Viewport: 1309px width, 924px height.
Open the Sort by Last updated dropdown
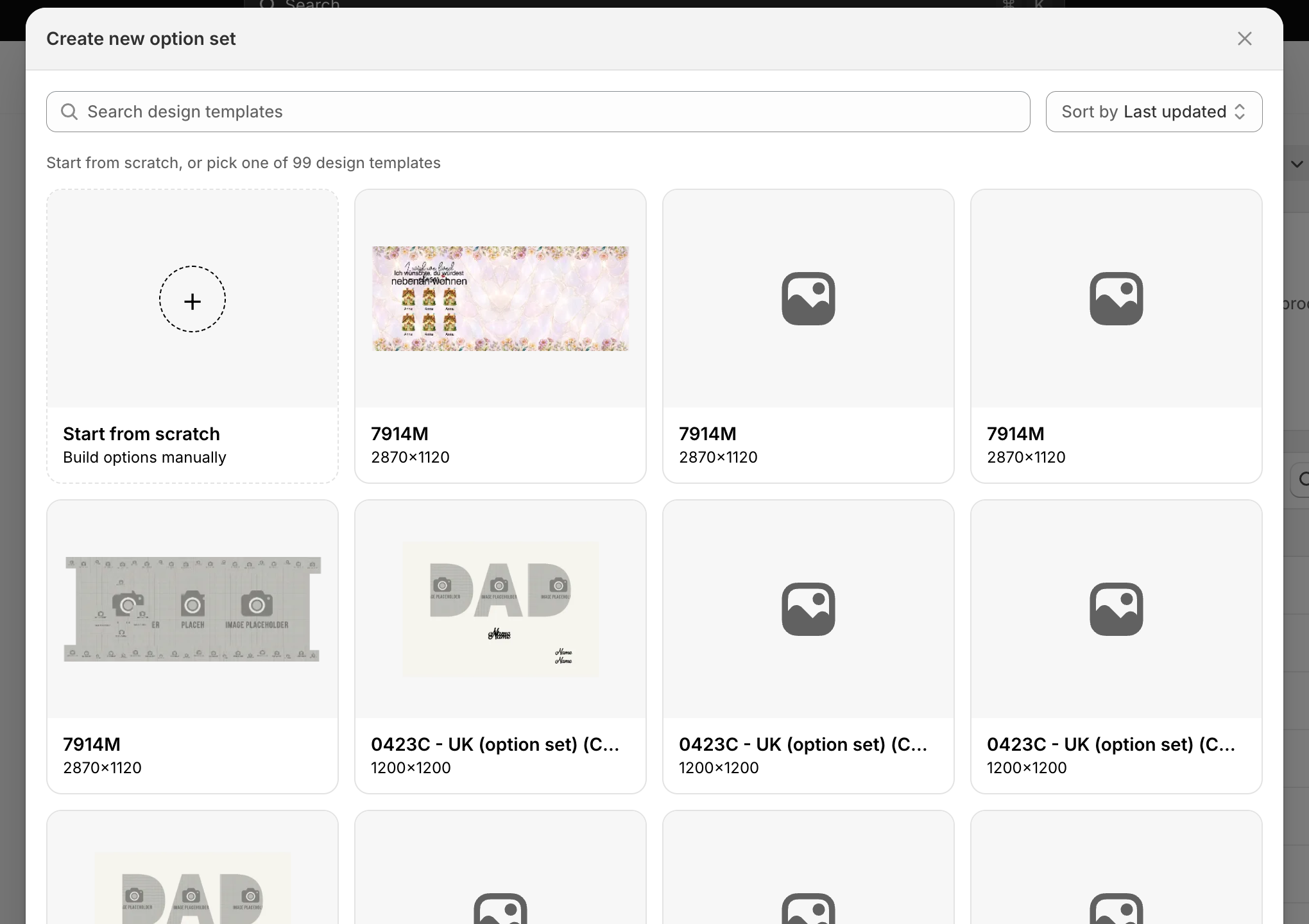click(x=1154, y=112)
